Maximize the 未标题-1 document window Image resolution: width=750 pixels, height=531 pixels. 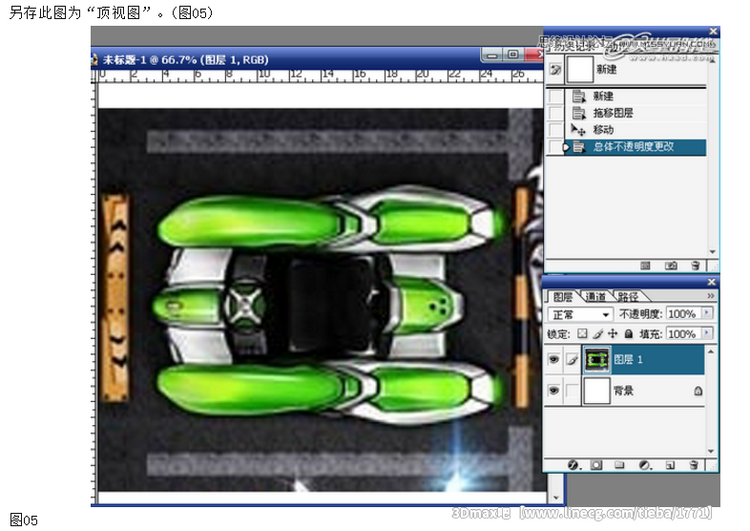click(513, 55)
